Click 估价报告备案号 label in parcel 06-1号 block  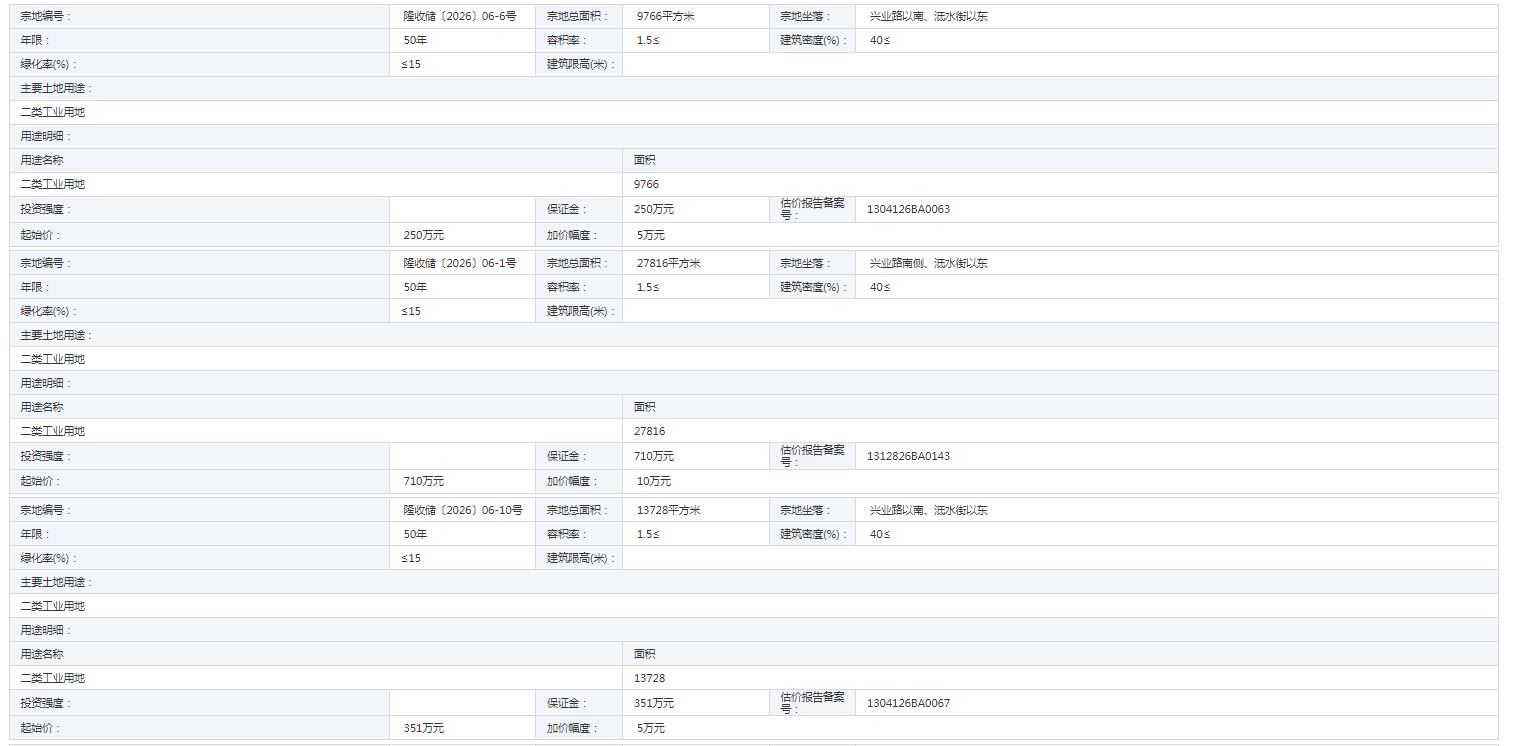[813, 457]
